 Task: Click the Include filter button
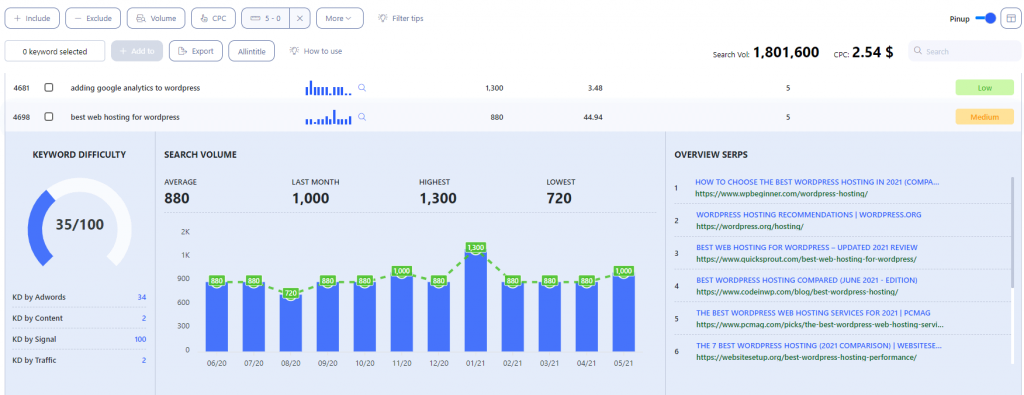[32, 18]
